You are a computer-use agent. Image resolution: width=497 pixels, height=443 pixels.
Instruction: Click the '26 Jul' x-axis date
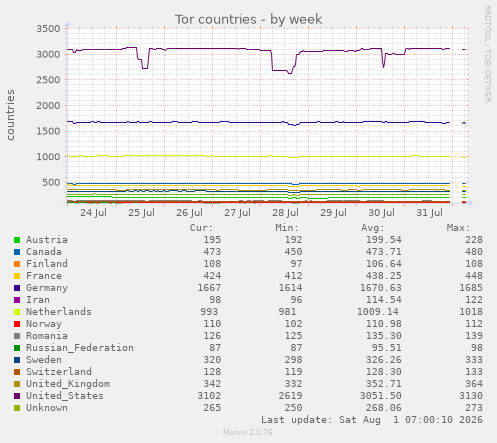(x=189, y=213)
